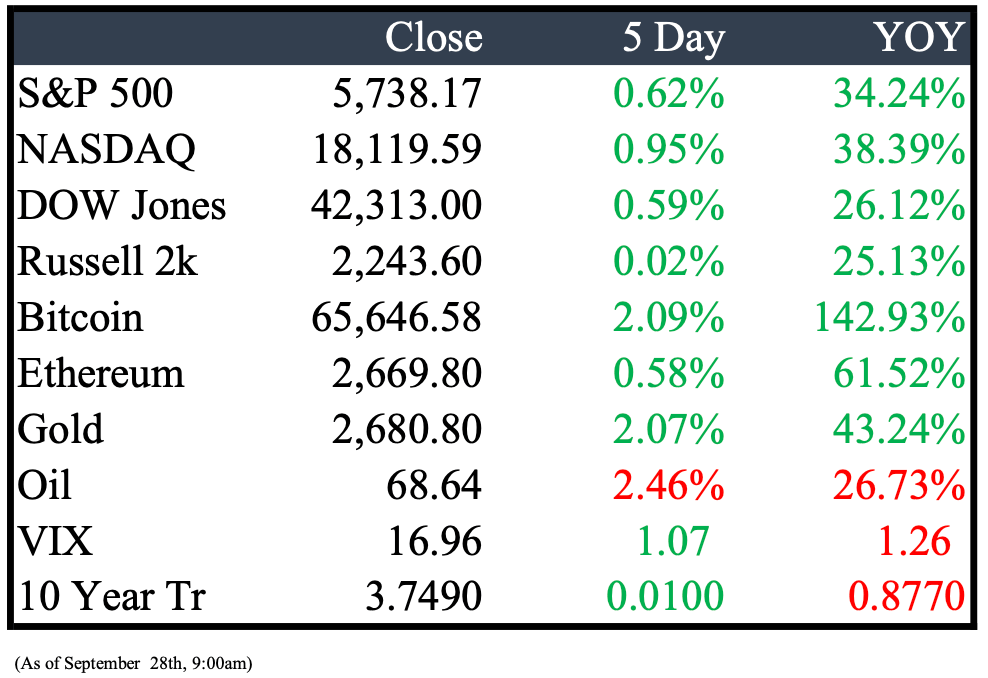Click the S&P 500 YOY value 34.24%
This screenshot has height=678, width=988.
899,93
